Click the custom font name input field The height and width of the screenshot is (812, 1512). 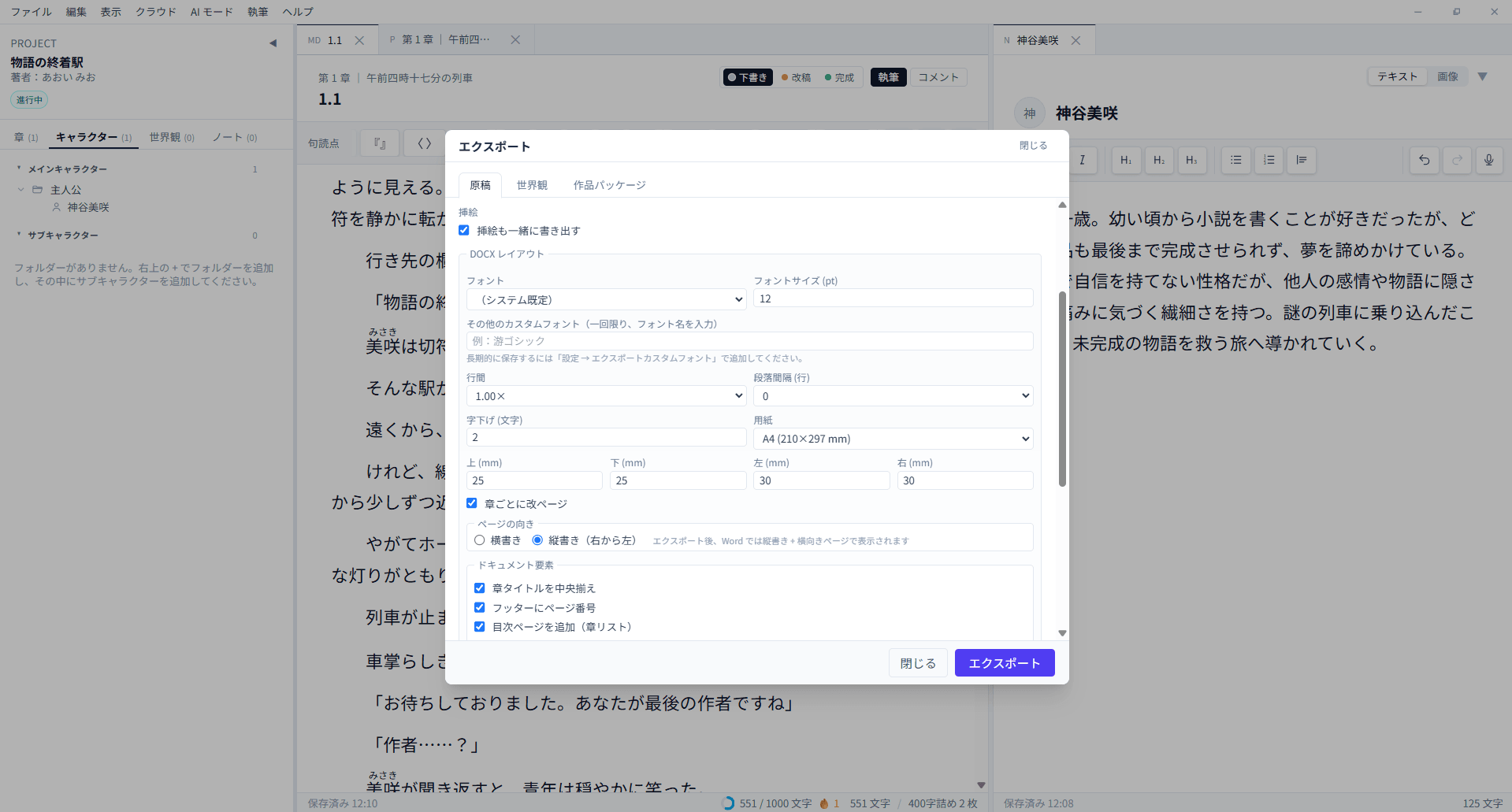(750, 341)
